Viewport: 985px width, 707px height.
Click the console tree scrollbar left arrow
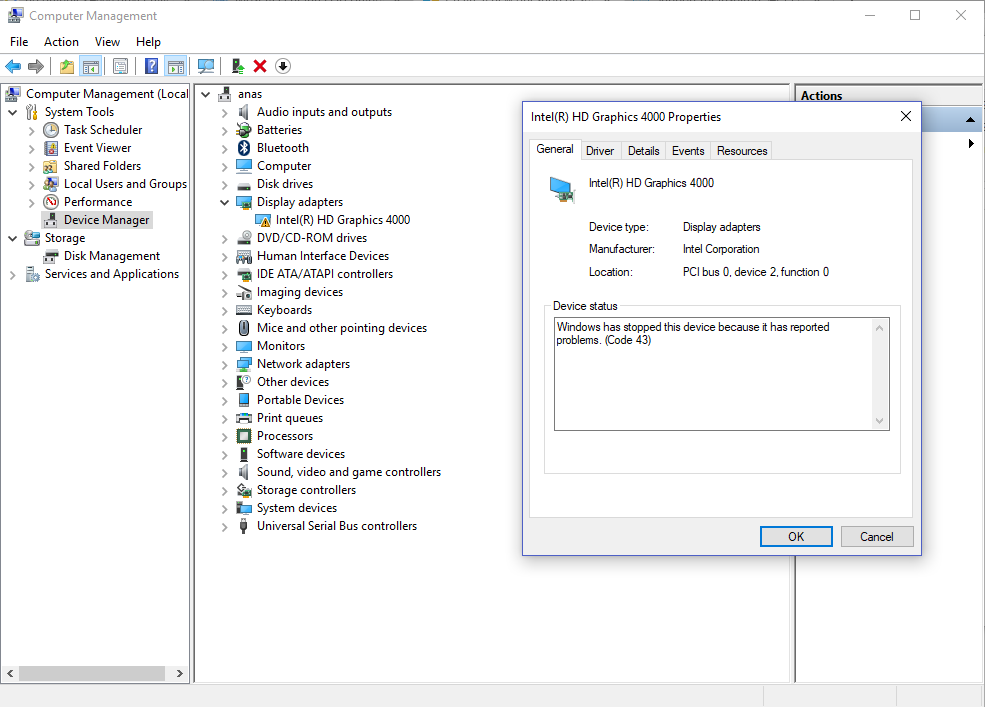point(10,674)
